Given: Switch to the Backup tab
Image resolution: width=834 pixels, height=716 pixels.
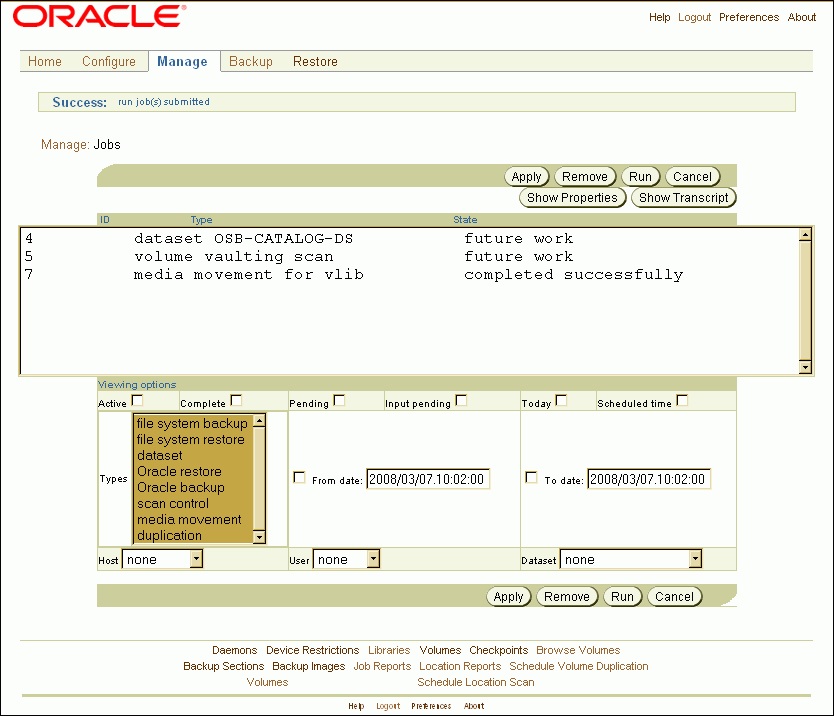Looking at the screenshot, I should point(251,62).
